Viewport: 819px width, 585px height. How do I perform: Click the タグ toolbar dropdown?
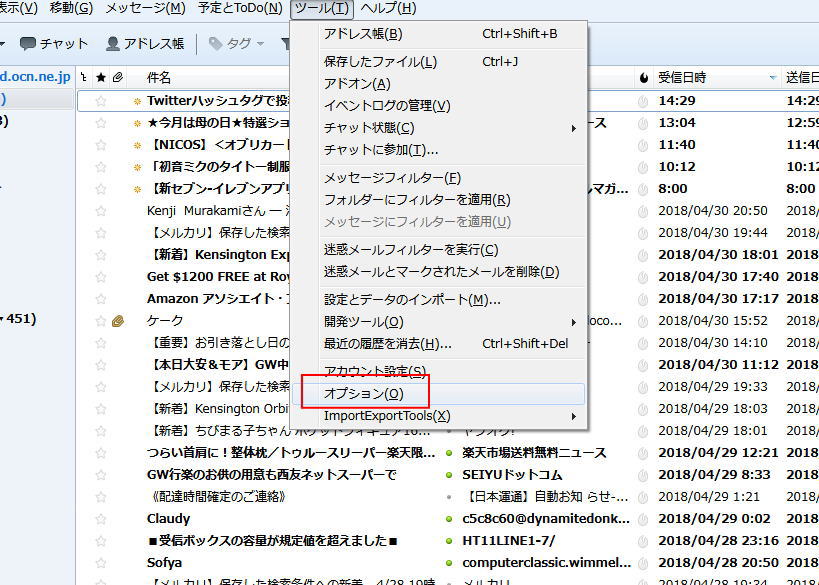coord(237,44)
